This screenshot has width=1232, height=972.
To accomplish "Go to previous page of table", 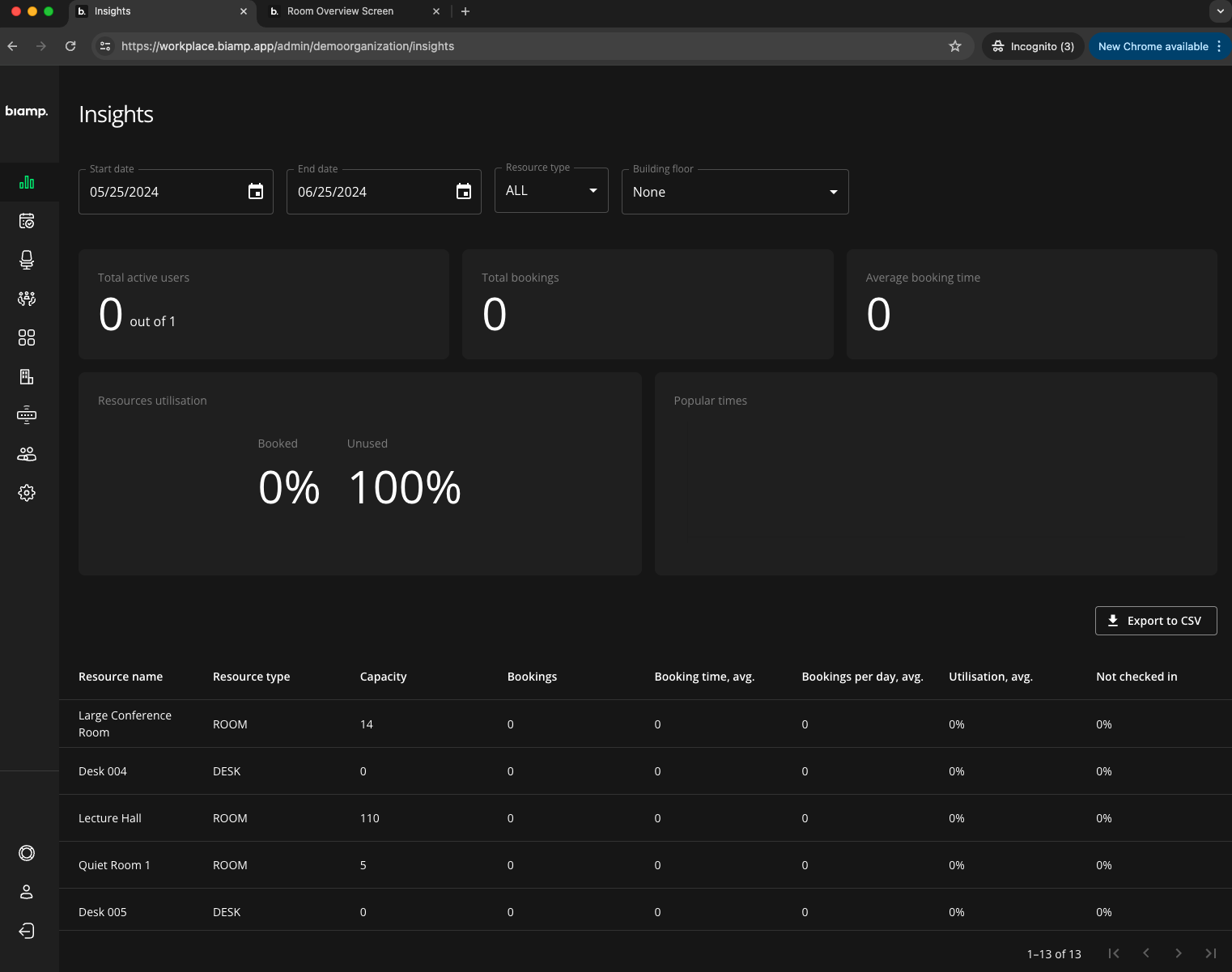I will click(x=1146, y=953).
